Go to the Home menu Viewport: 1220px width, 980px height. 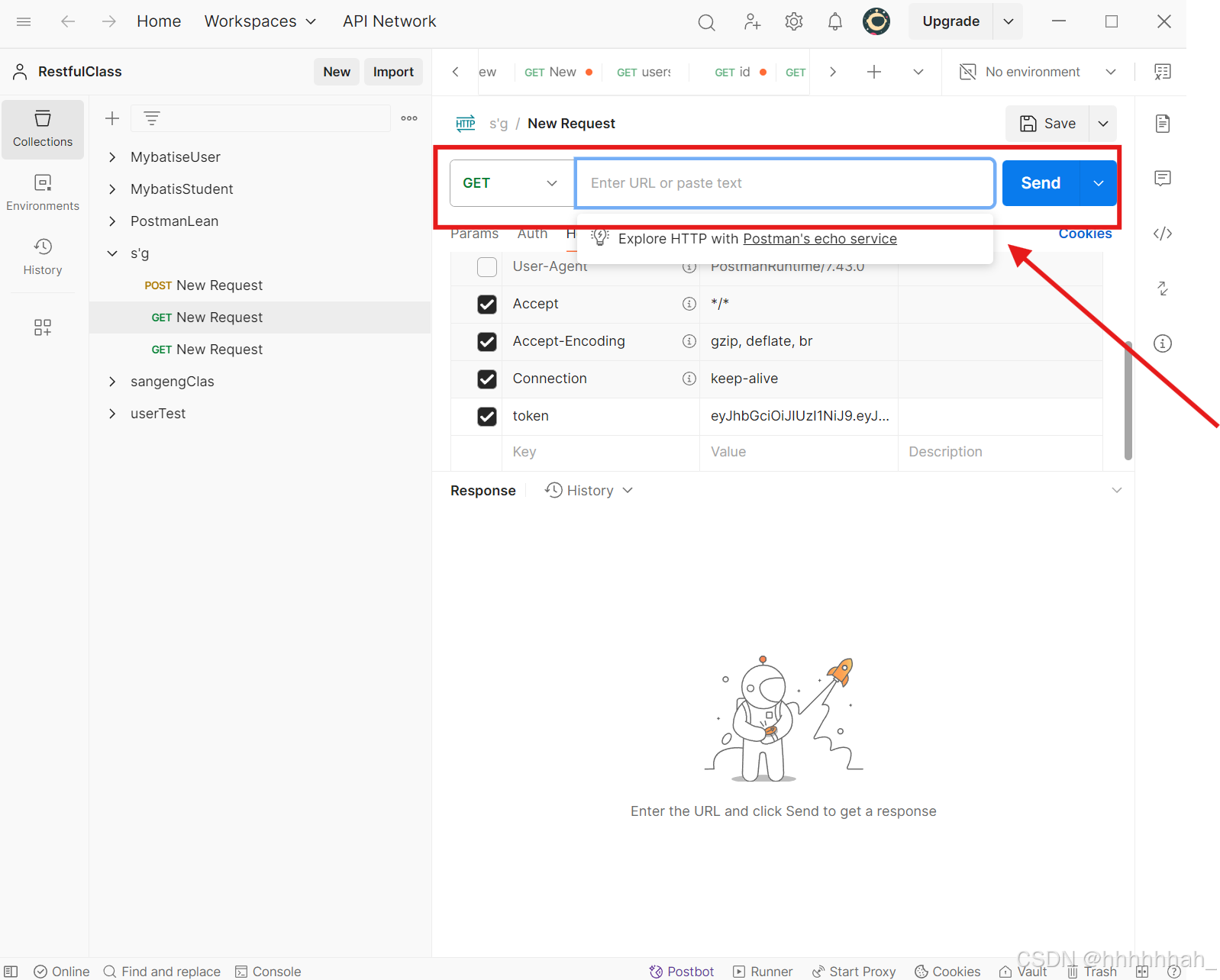(159, 21)
